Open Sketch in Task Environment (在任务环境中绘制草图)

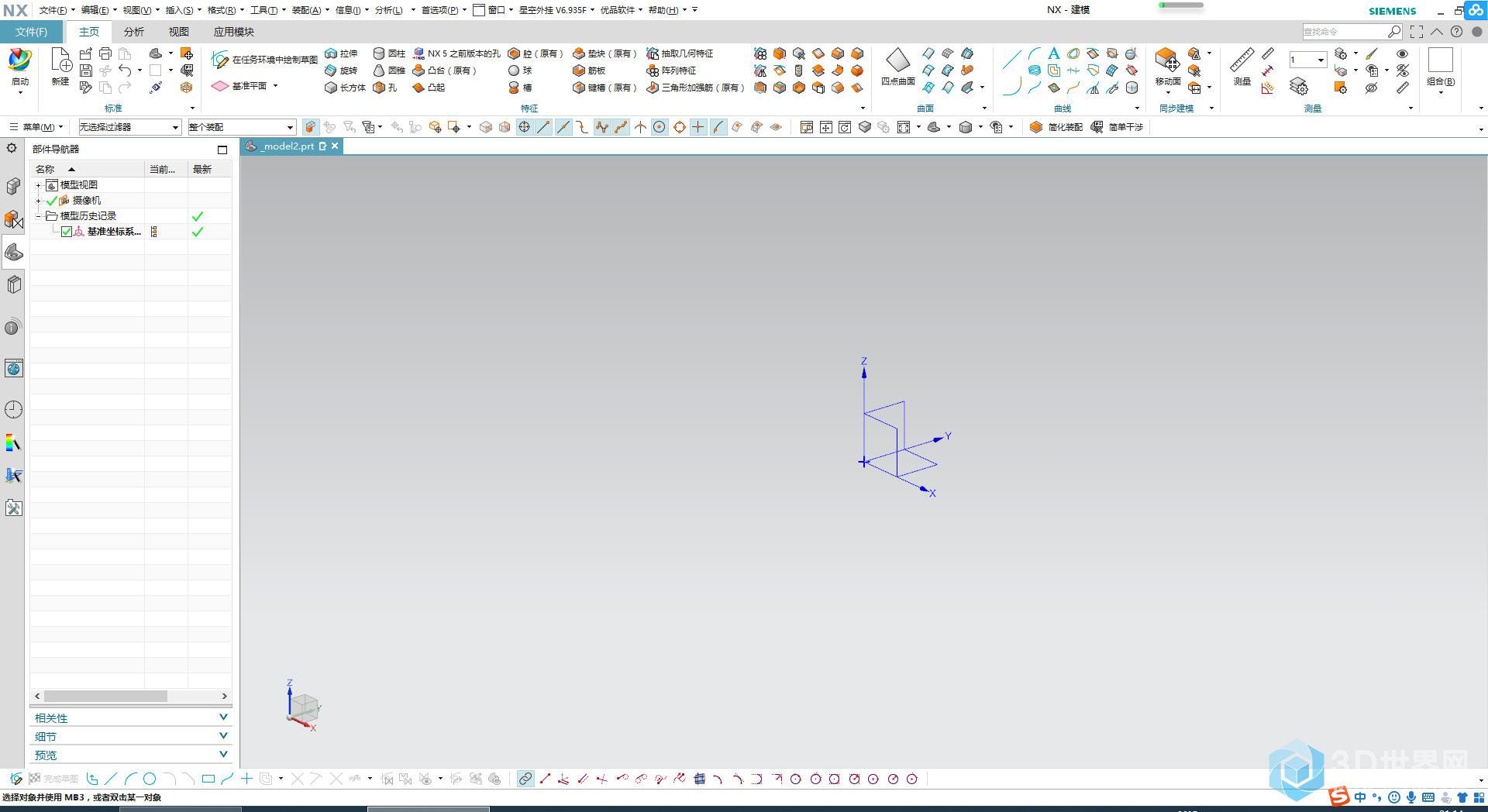(264, 60)
